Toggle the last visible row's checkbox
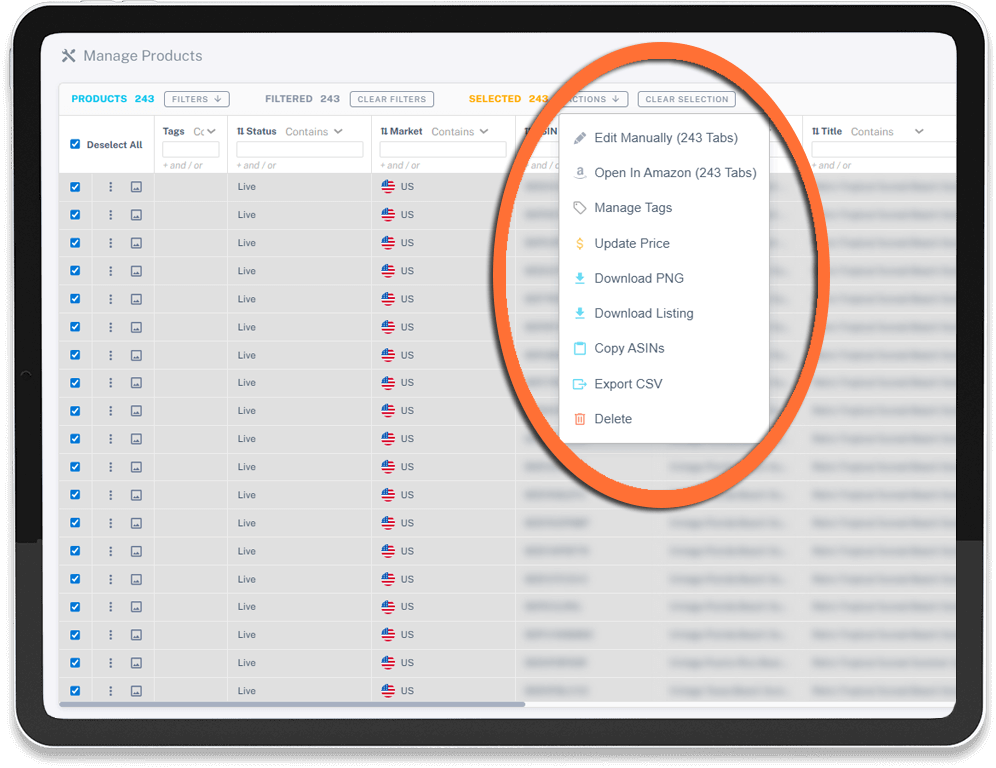Screen dimensions: 996x768 (x=75, y=691)
